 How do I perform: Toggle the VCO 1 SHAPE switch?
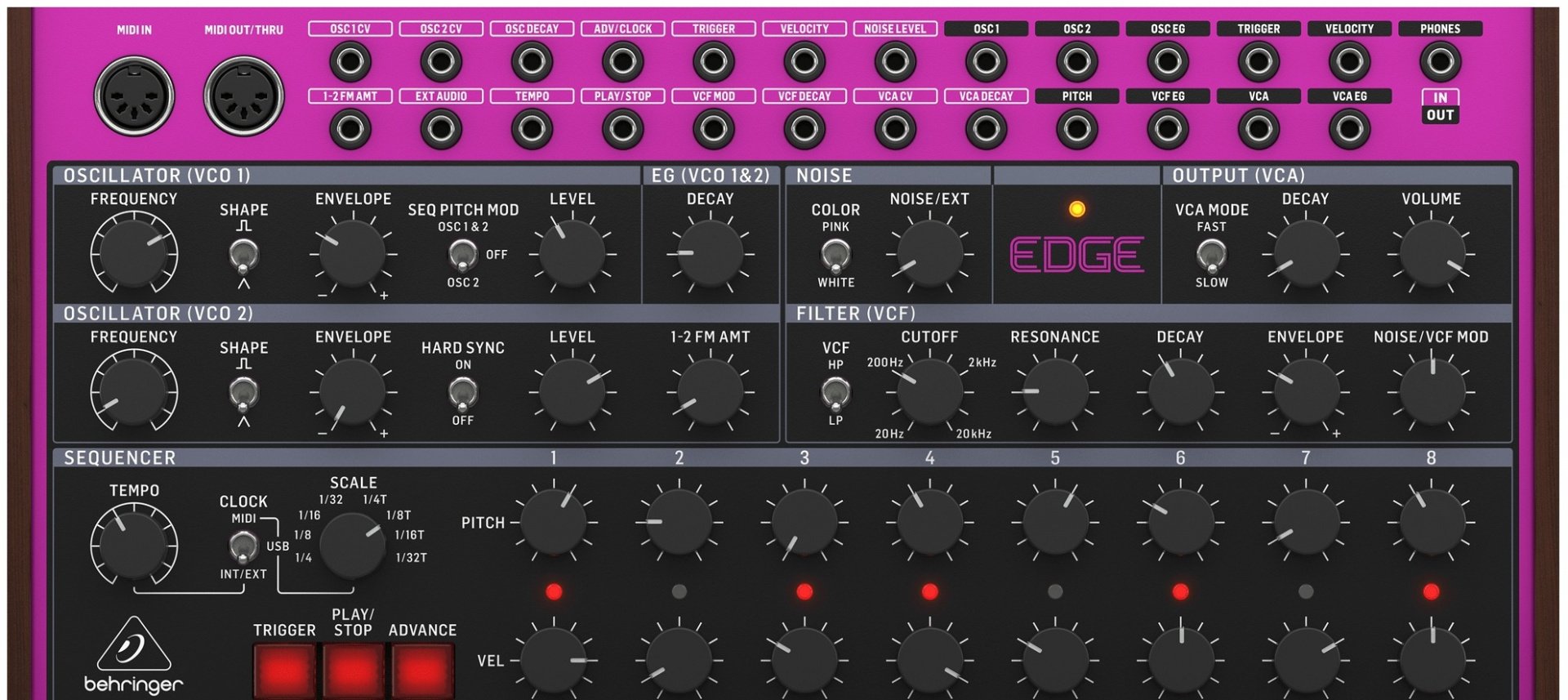coord(243,256)
